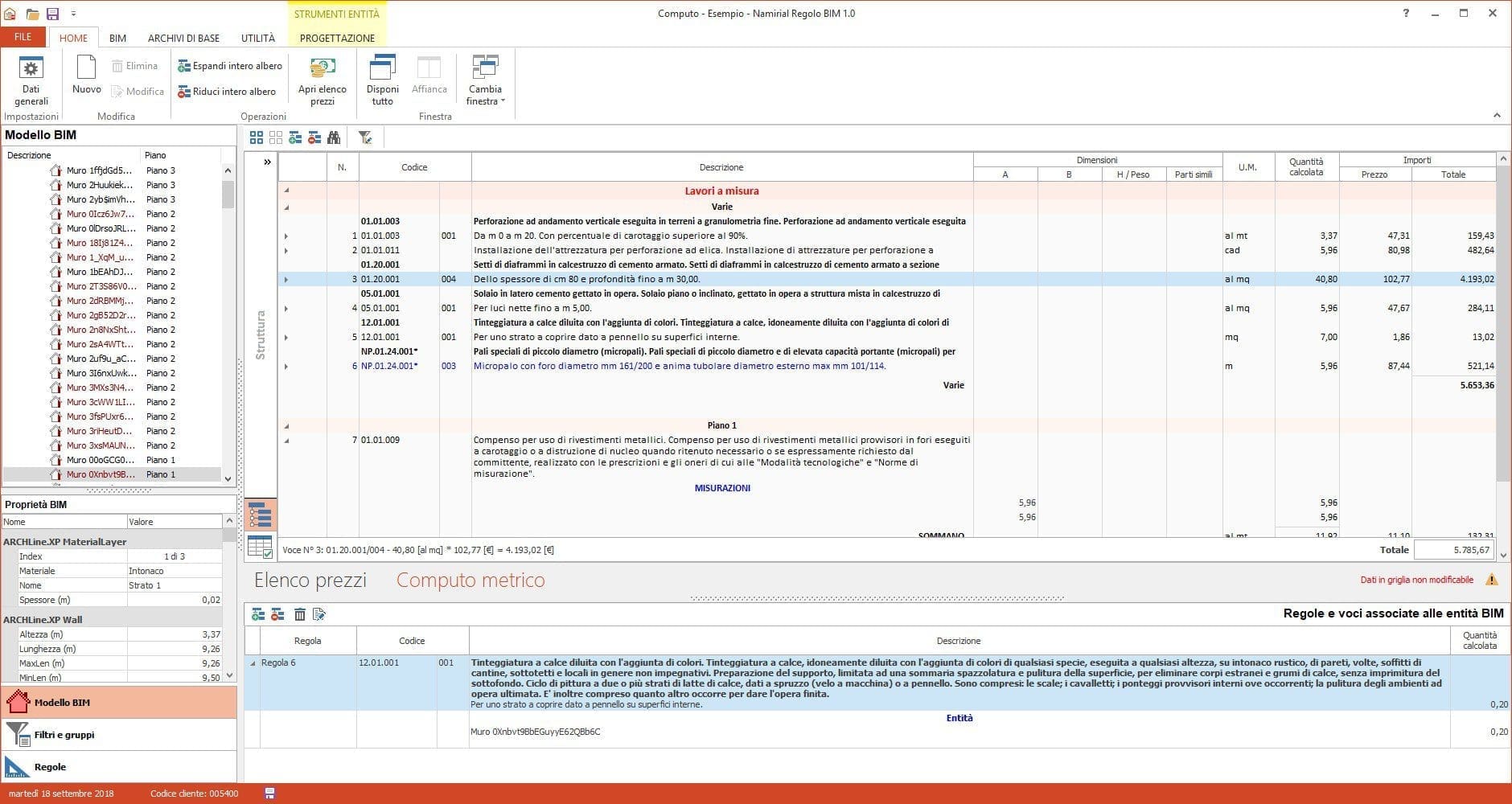Switch to table view icon with checkmark
1512x804 pixels.
(261, 547)
